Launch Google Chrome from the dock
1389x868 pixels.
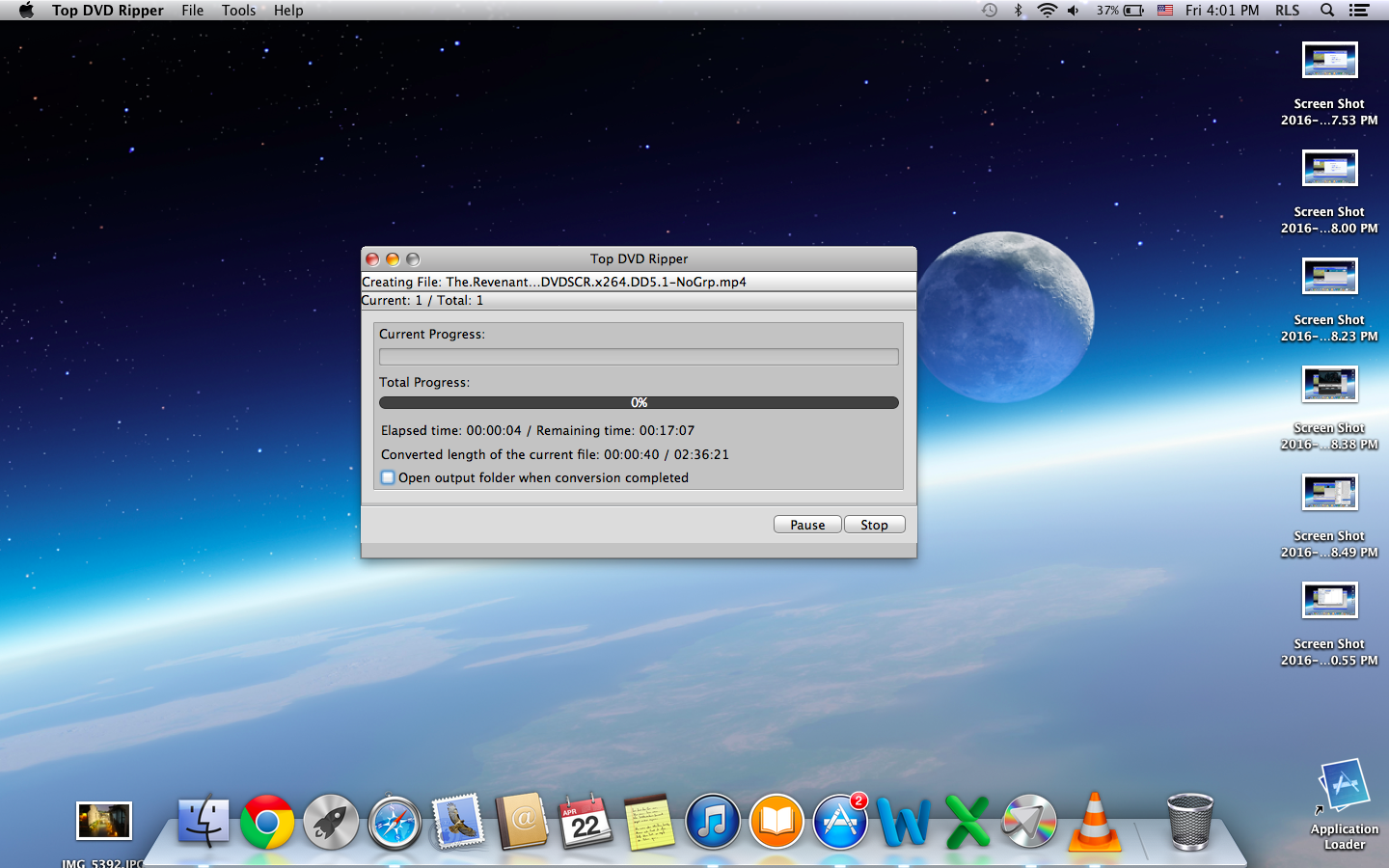pos(267,822)
